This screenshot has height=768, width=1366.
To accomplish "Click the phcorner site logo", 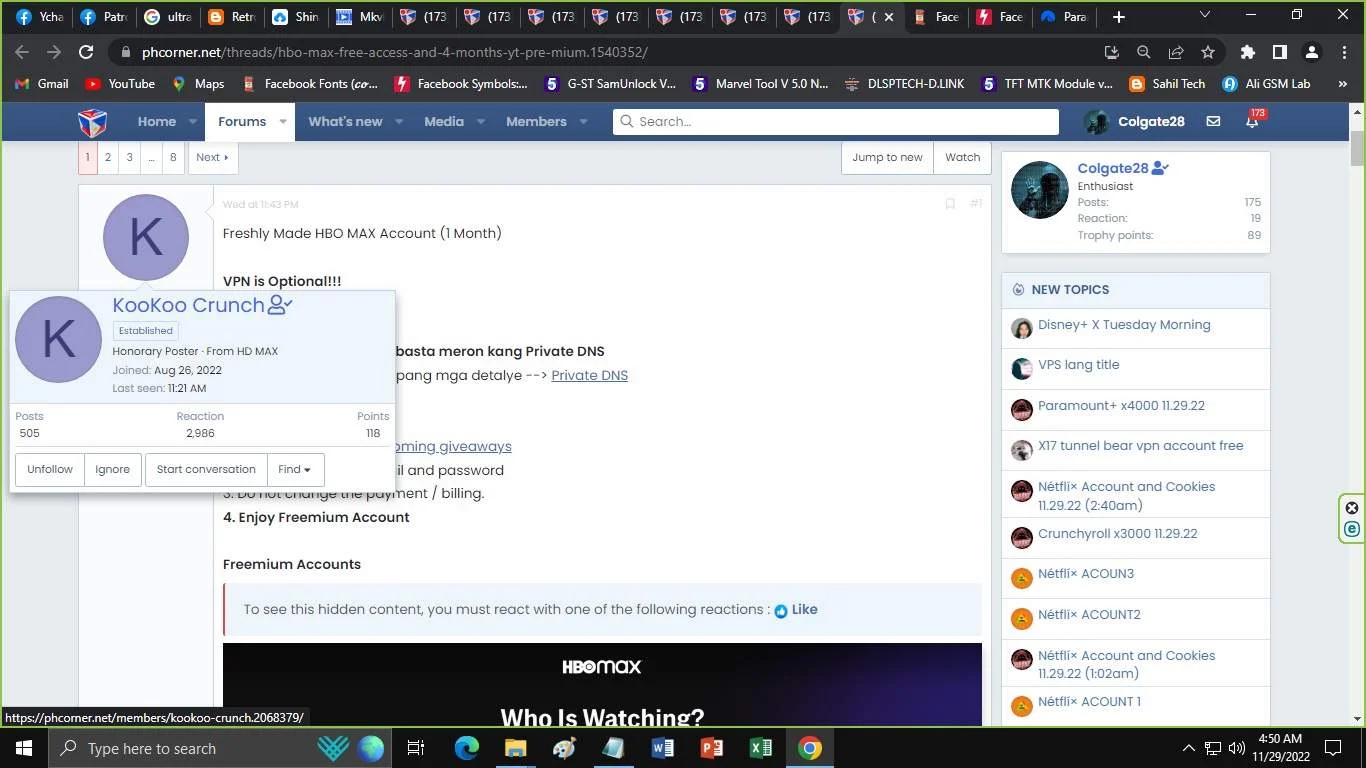I will coord(93,122).
